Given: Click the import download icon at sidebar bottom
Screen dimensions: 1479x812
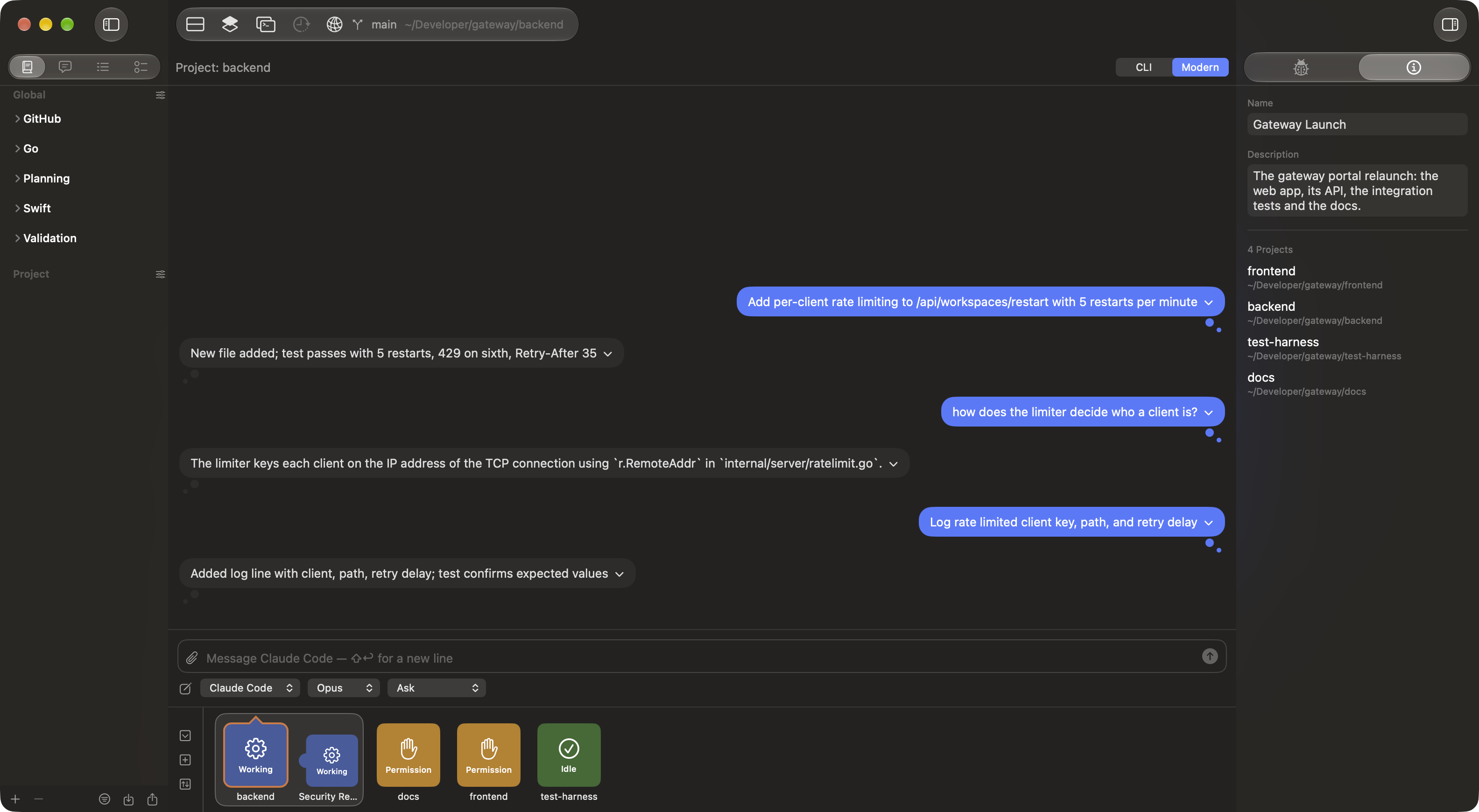Looking at the screenshot, I should pos(128,799).
